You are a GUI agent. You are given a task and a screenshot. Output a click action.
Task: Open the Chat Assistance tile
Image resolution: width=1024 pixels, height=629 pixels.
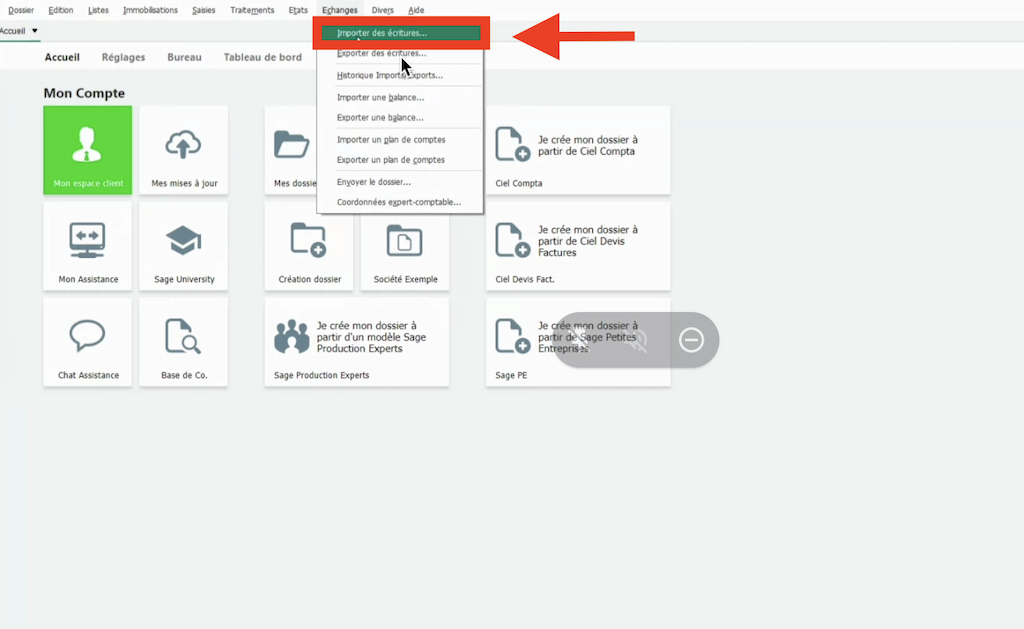tap(88, 342)
